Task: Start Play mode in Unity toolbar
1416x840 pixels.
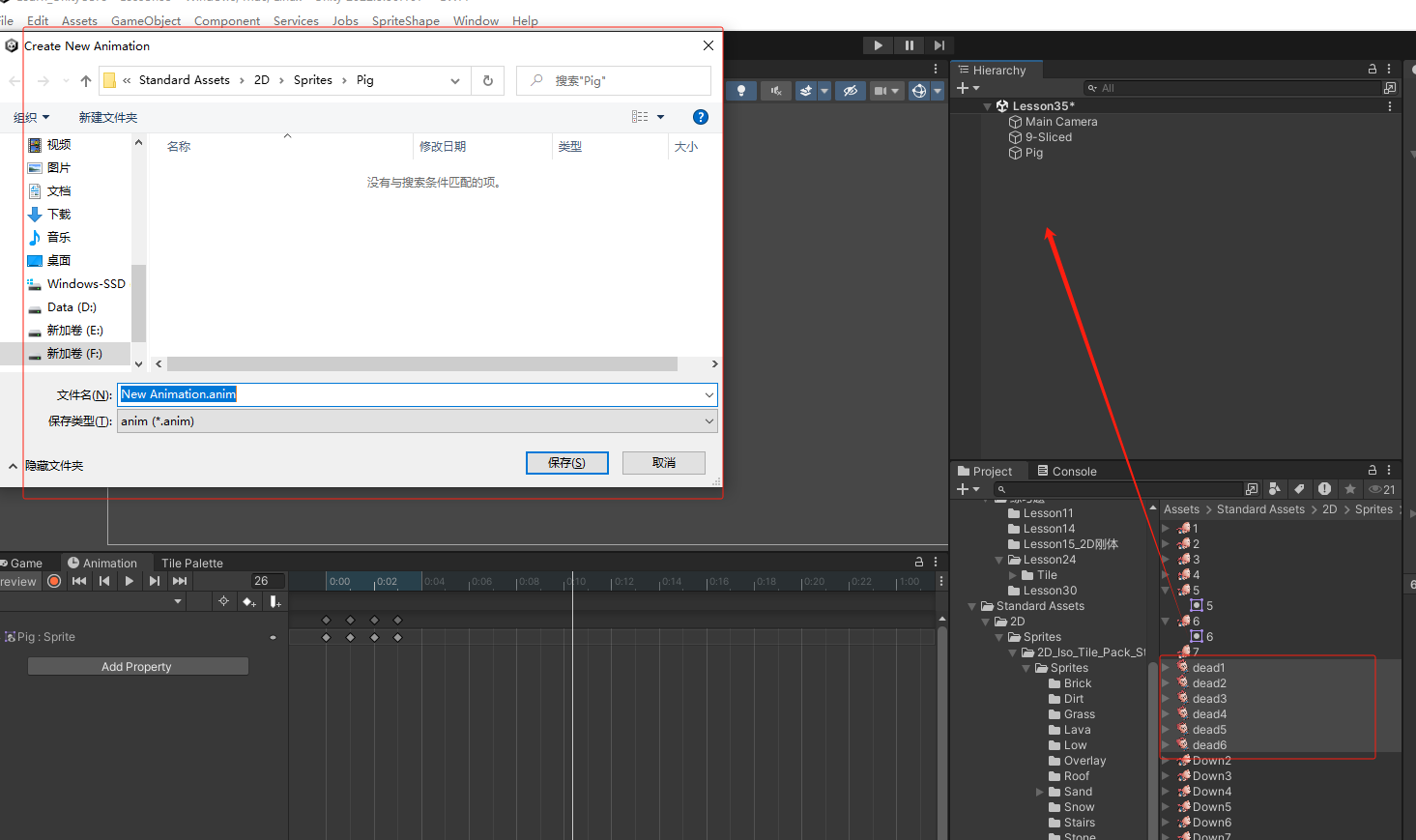Action: point(878,45)
